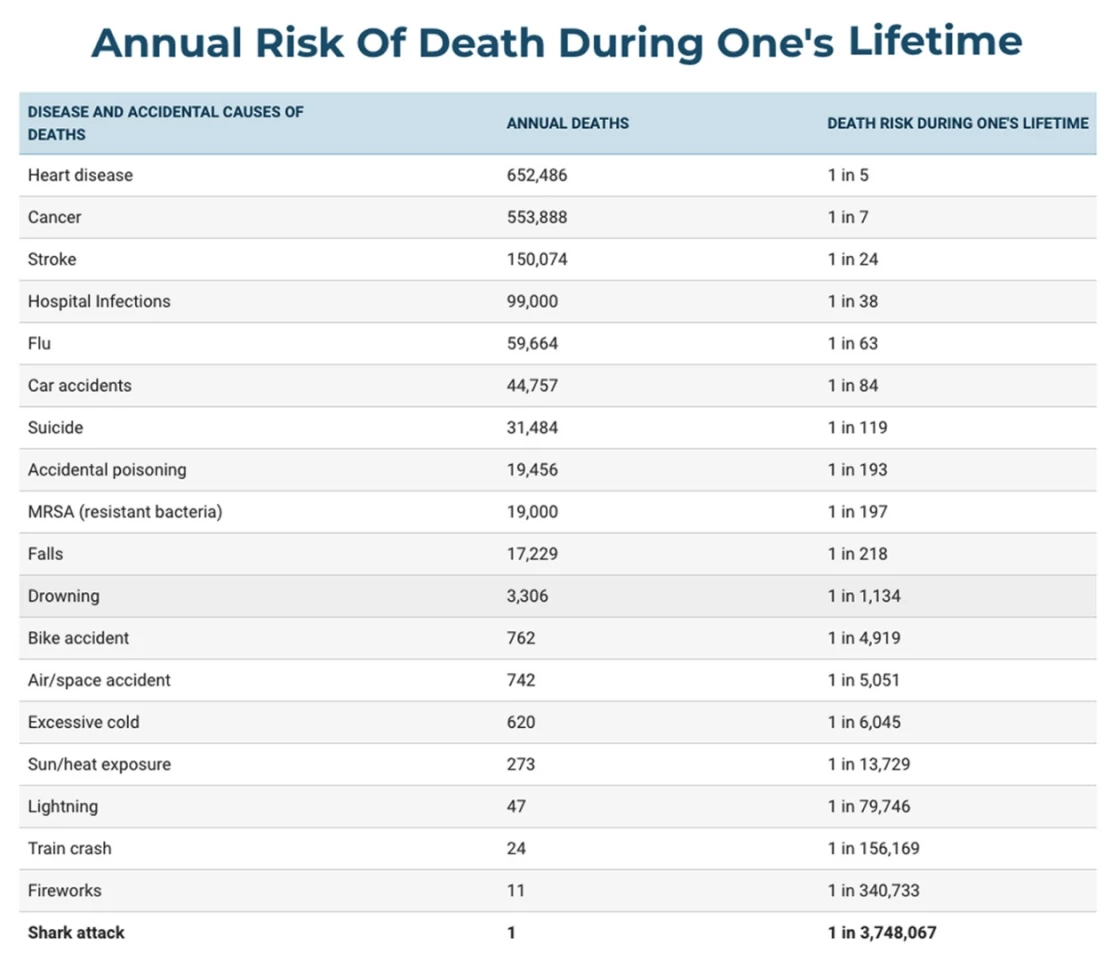Select the "Air/space accident" row label
This screenshot has width=1112, height=960.
99,679
